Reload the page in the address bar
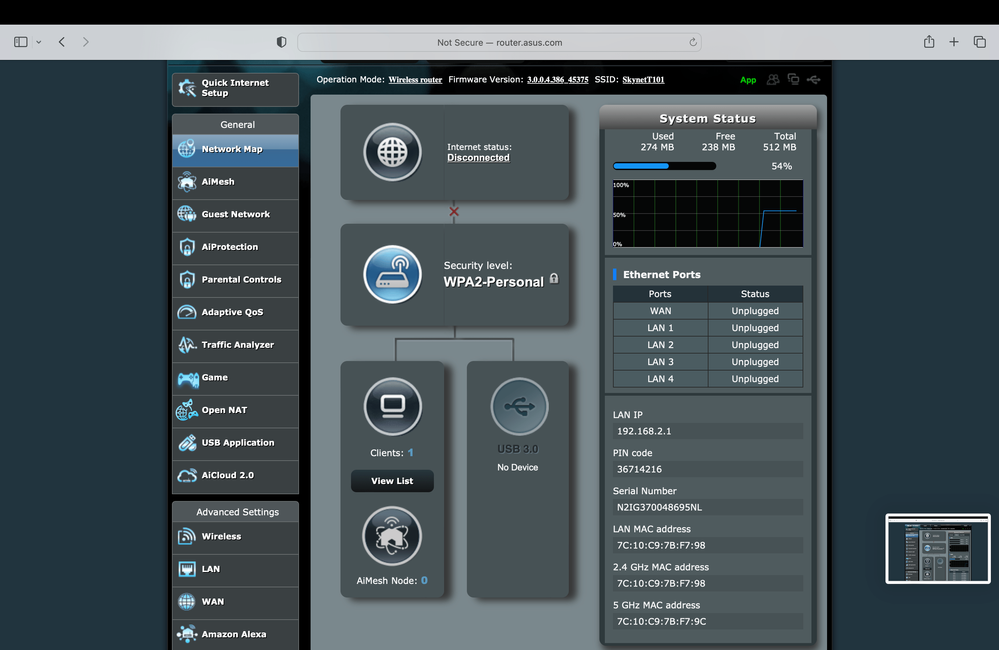Image resolution: width=999 pixels, height=650 pixels. [692, 43]
